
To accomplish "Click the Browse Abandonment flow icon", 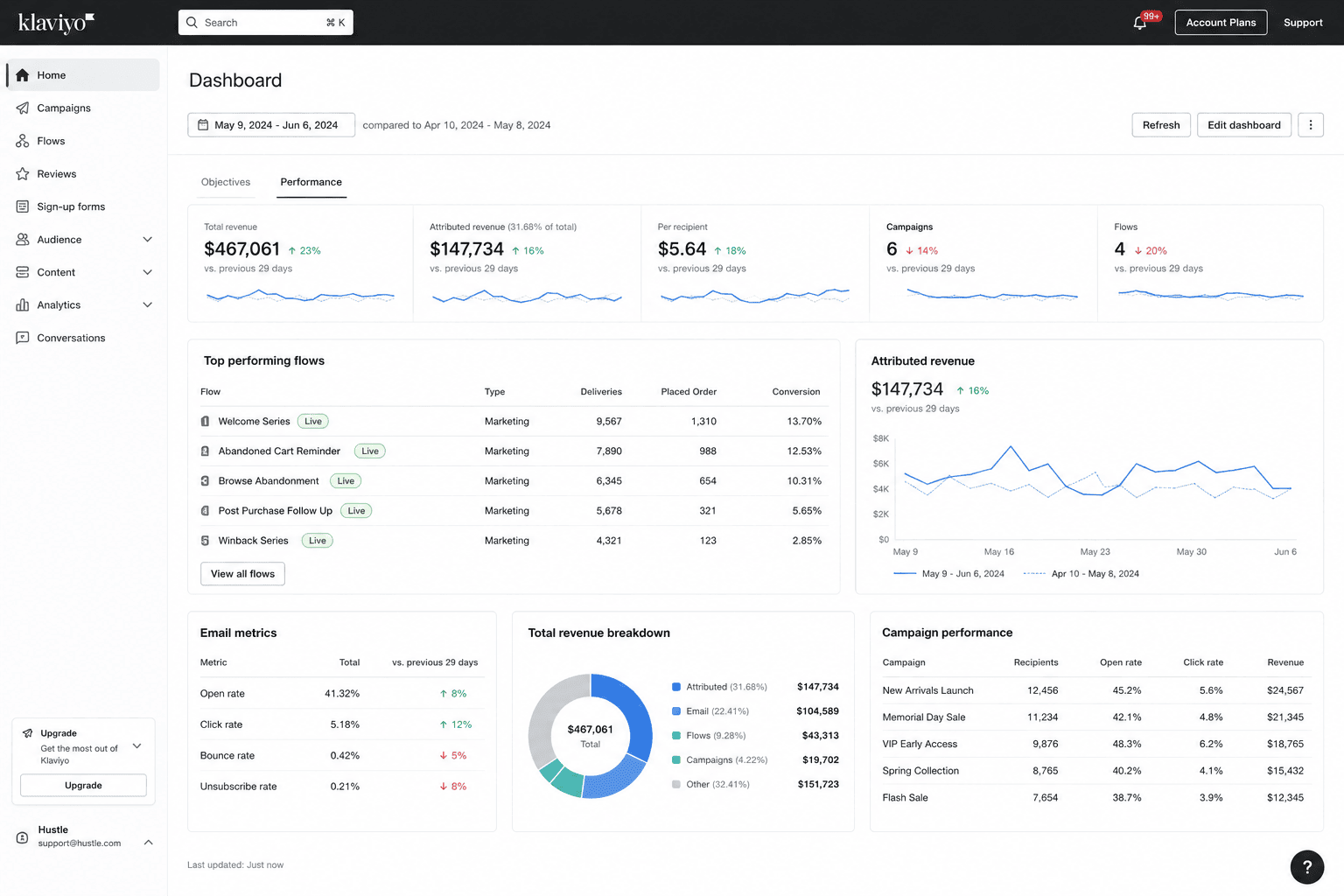I will click(x=205, y=481).
